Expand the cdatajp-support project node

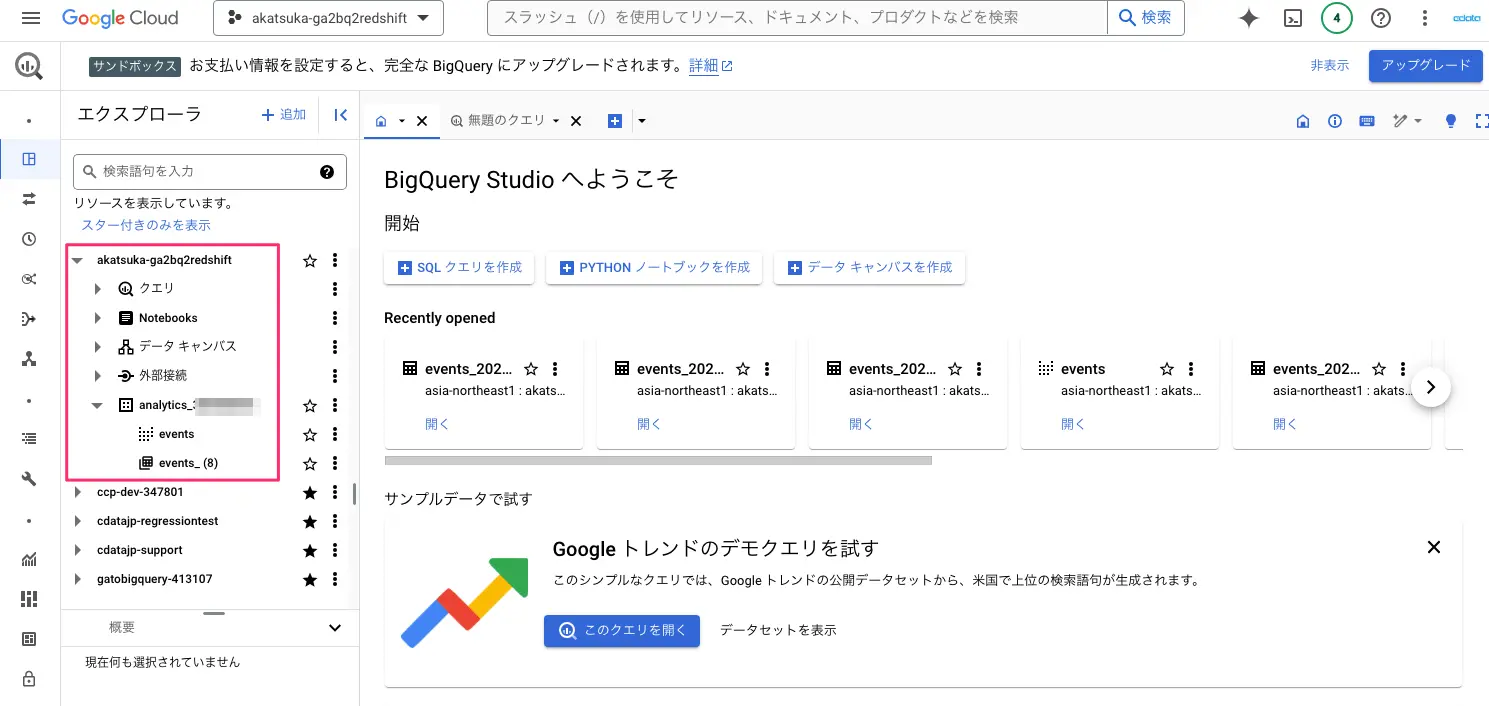click(x=78, y=550)
